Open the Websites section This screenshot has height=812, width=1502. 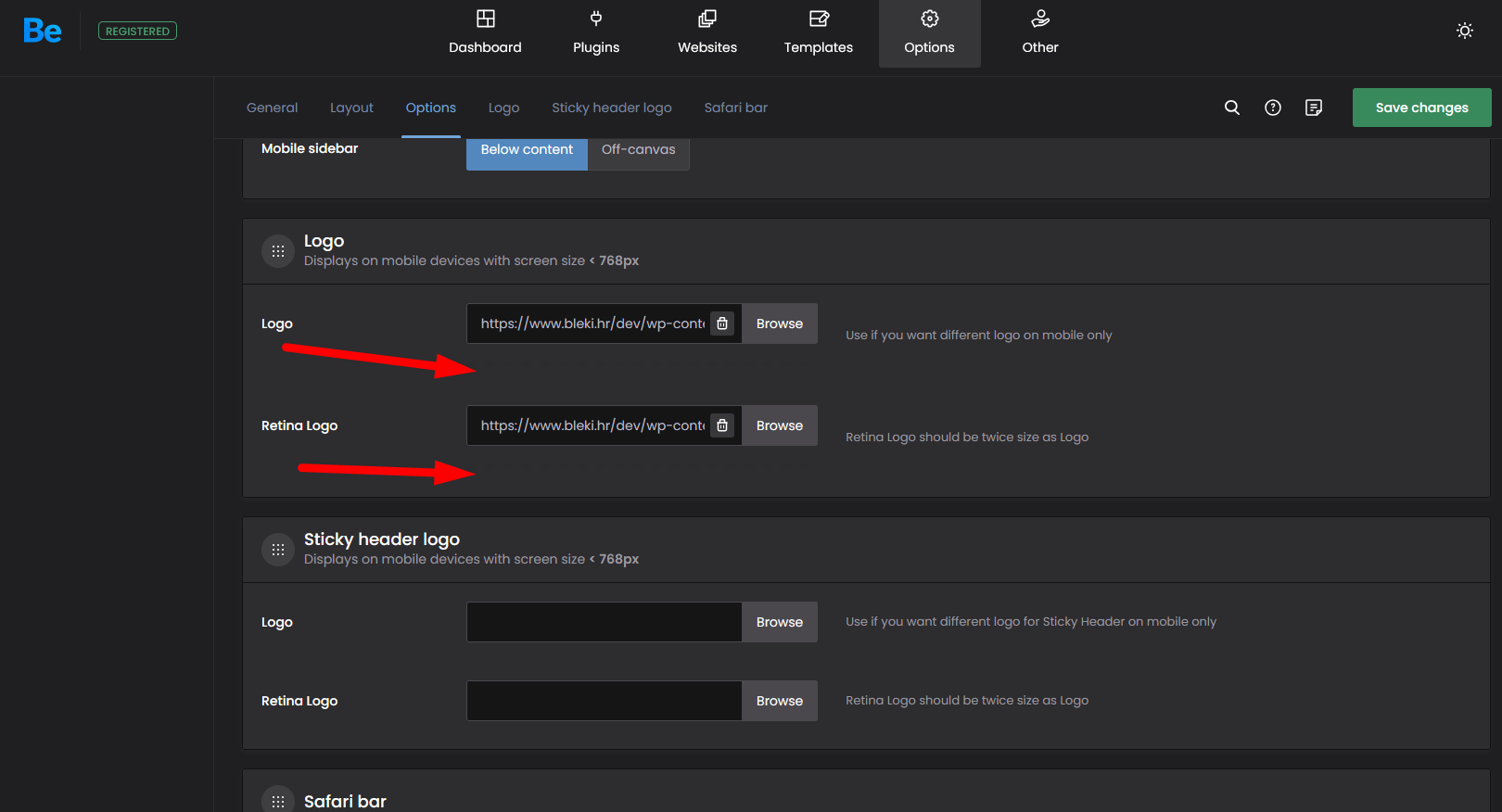pos(707,33)
